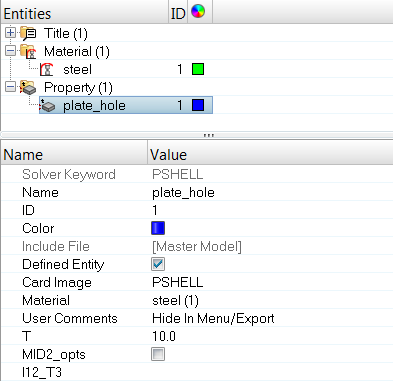The height and width of the screenshot is (381, 393).
Task: Click the Material value steel (1)
Action: tap(175, 300)
